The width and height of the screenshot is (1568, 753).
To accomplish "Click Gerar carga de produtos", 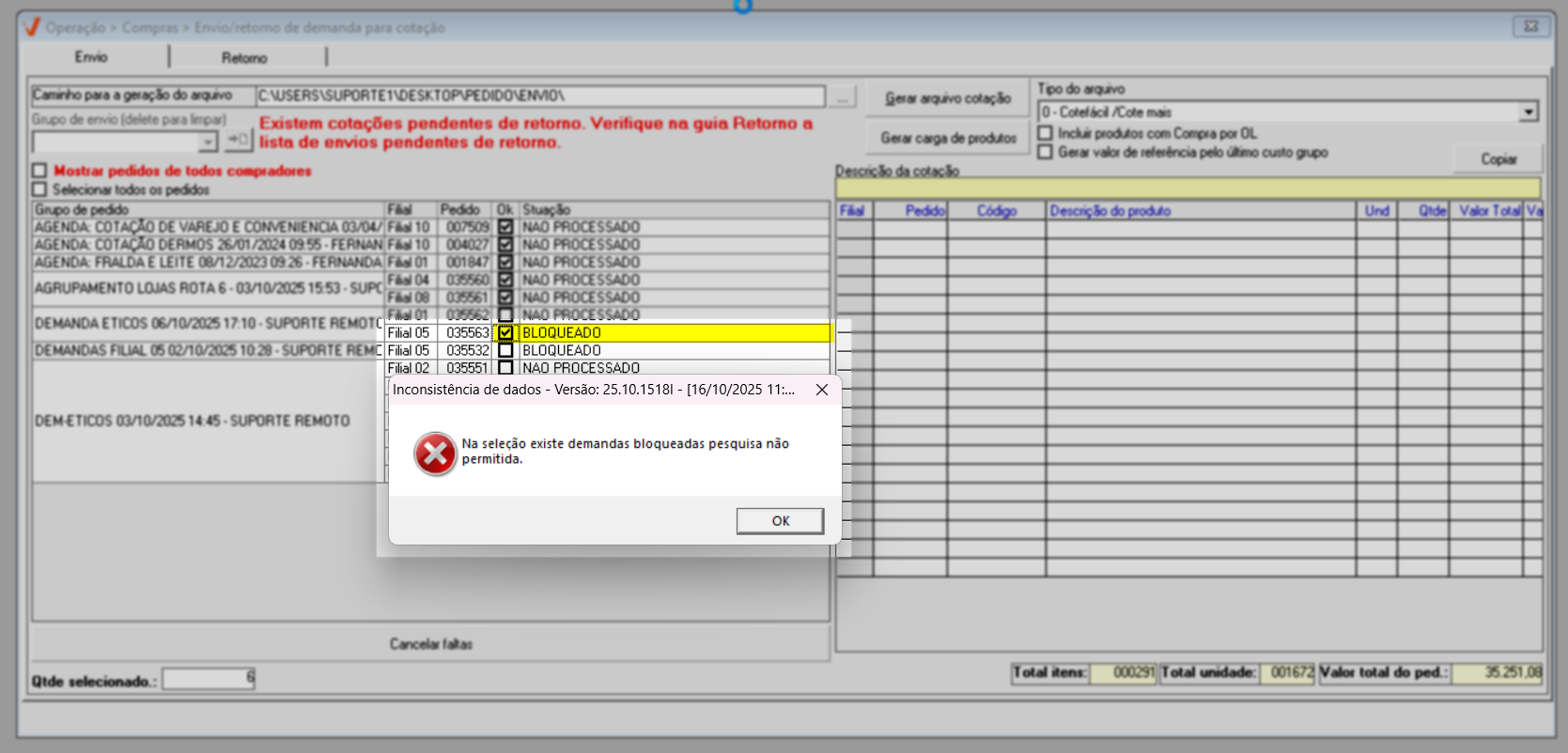I will tap(948, 138).
